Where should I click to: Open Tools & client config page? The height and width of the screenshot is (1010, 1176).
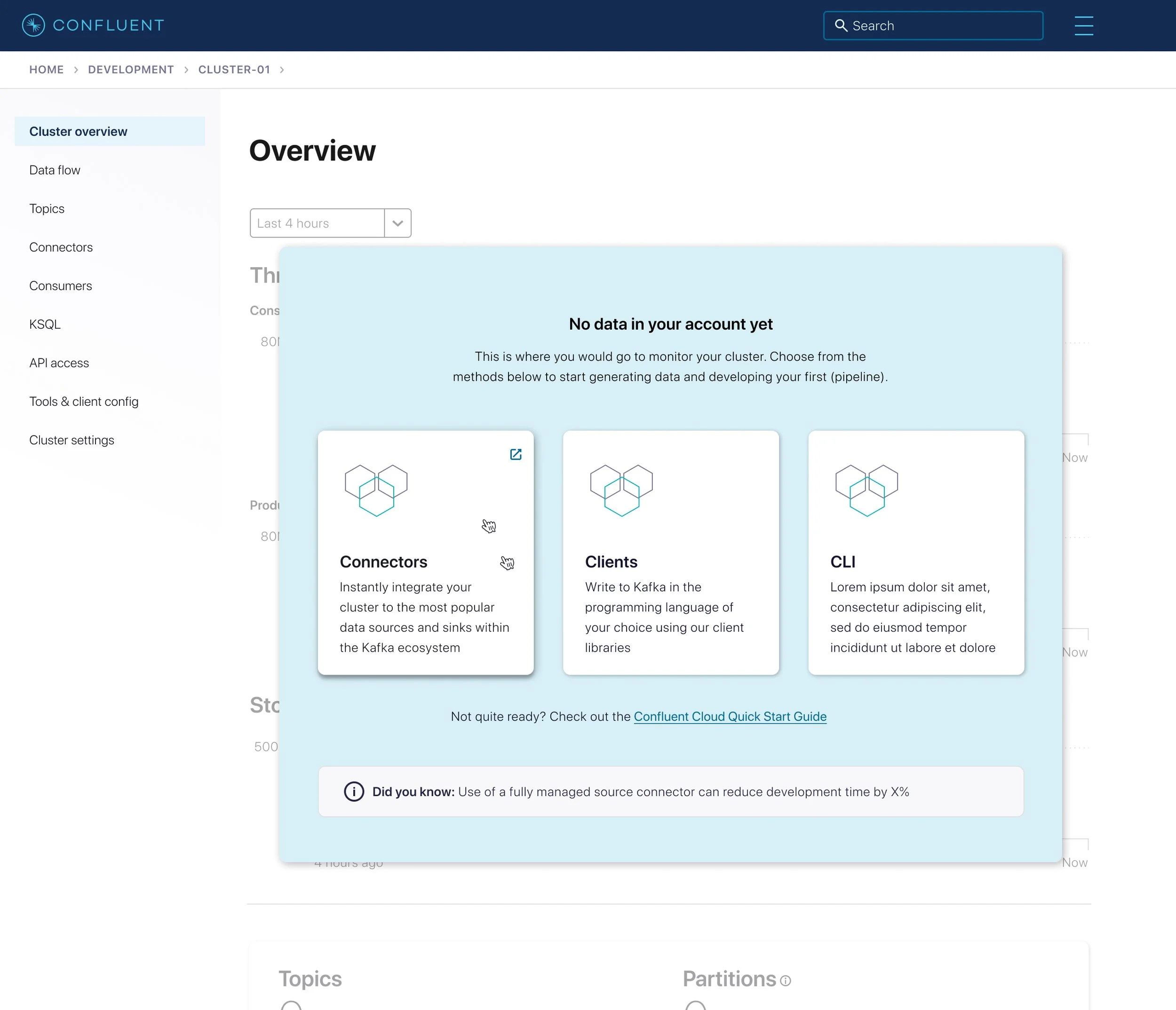pos(84,402)
